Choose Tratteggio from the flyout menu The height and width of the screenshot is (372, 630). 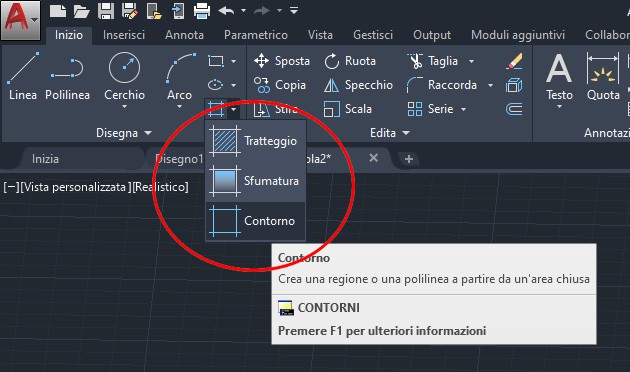(x=256, y=141)
